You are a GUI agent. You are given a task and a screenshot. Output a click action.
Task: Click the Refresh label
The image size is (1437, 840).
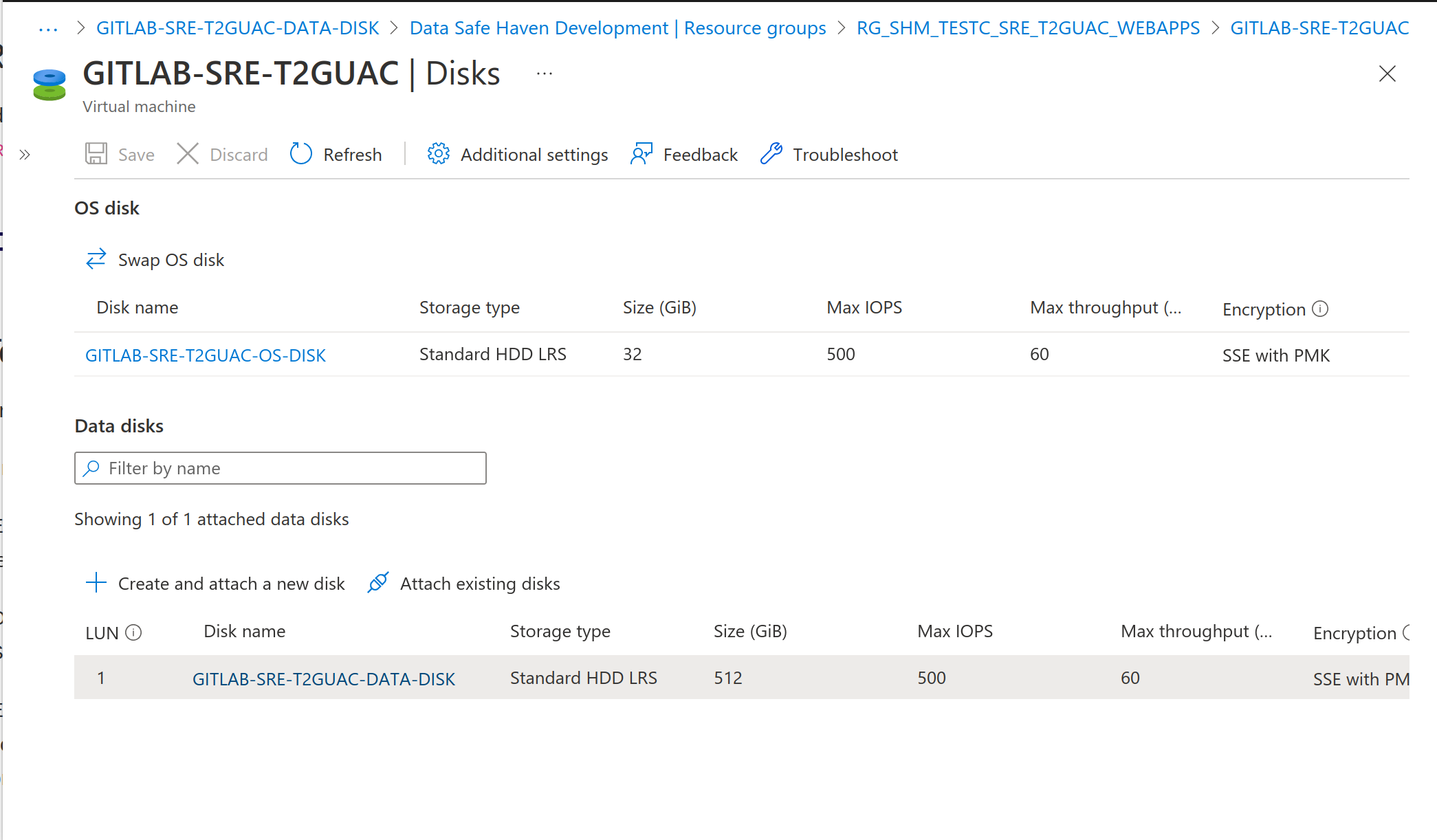353,155
